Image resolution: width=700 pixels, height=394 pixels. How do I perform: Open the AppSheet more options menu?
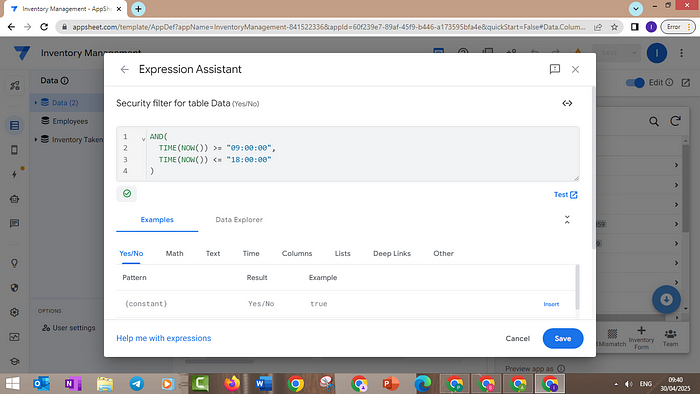coord(681,53)
